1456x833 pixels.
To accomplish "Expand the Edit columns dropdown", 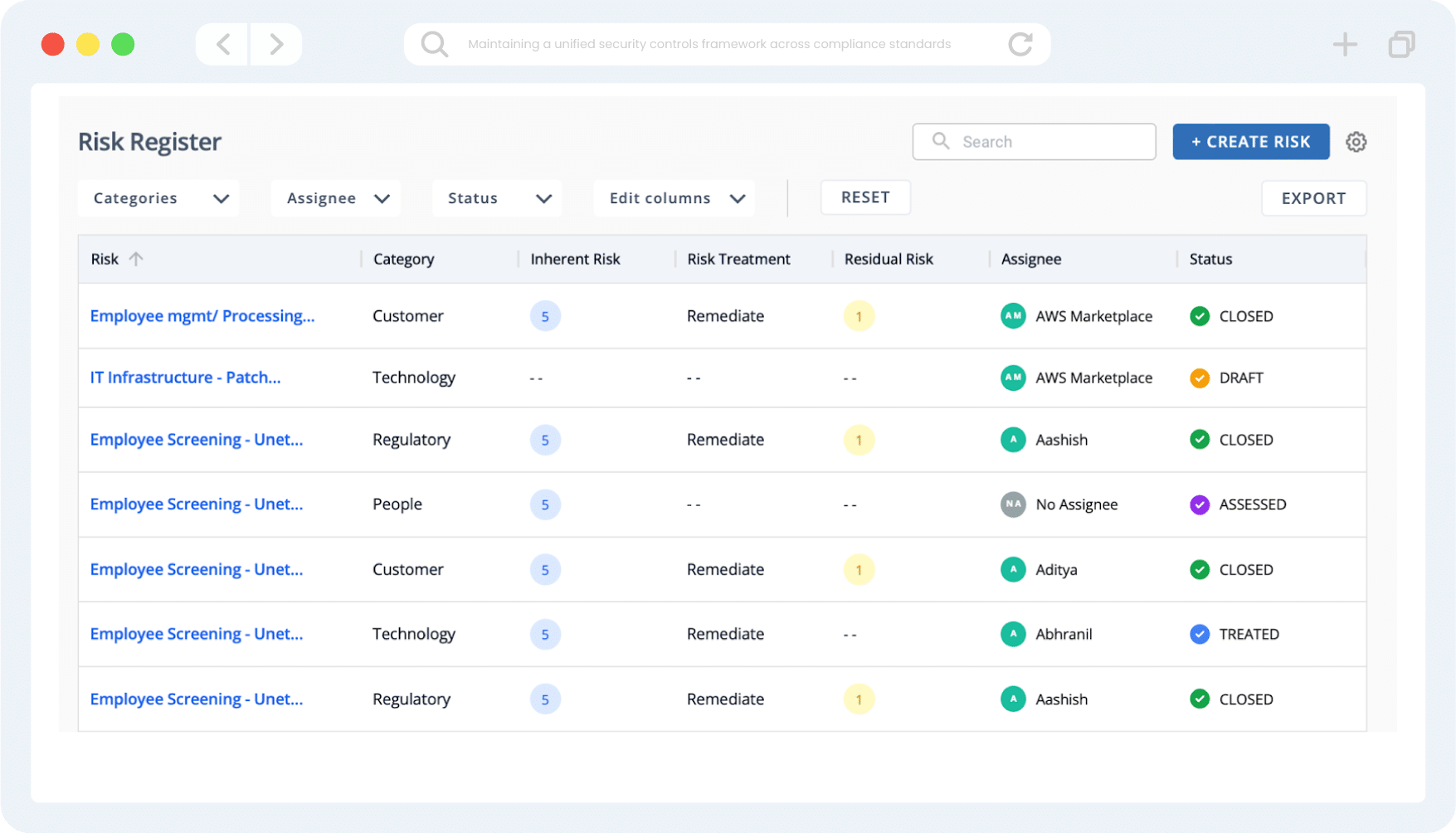I will coord(674,198).
